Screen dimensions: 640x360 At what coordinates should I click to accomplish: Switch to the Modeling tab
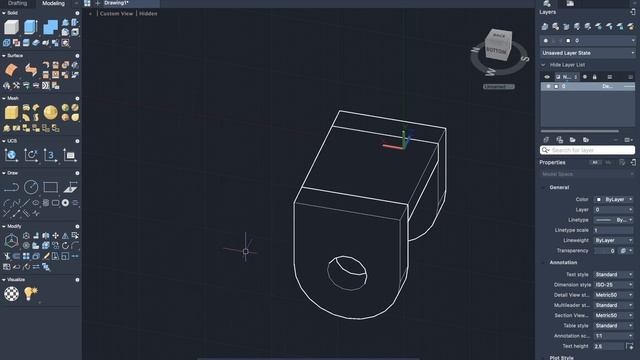coord(53,3)
